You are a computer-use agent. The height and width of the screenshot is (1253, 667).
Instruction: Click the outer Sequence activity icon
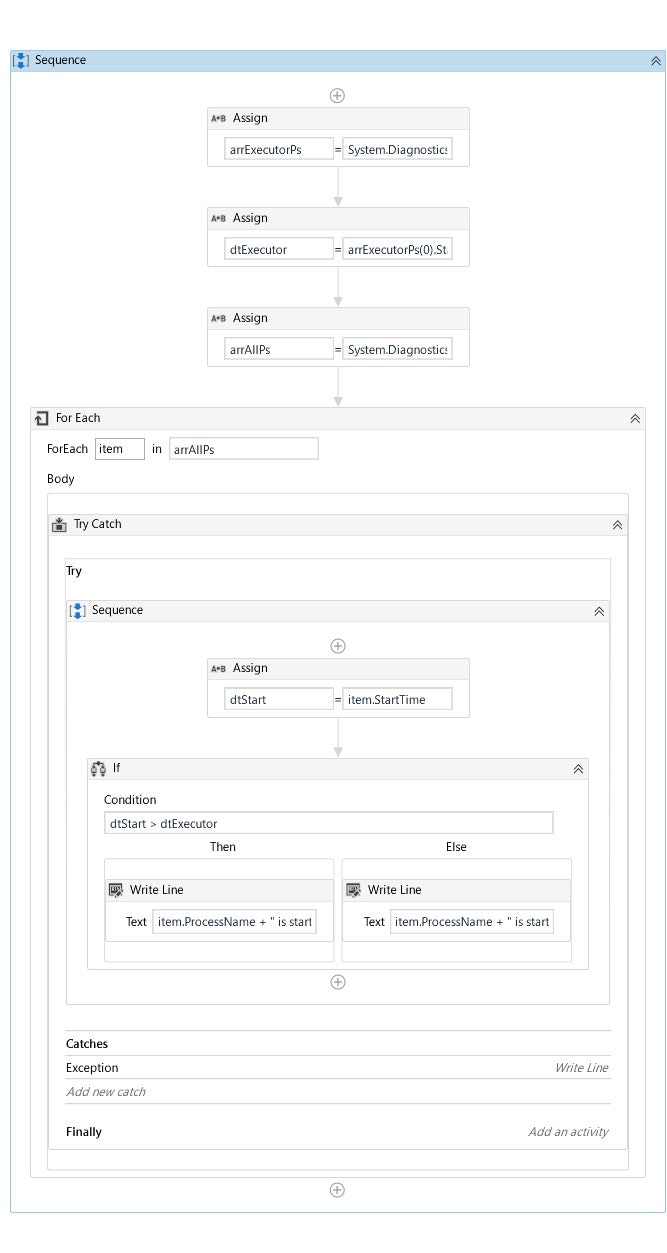(x=21, y=61)
